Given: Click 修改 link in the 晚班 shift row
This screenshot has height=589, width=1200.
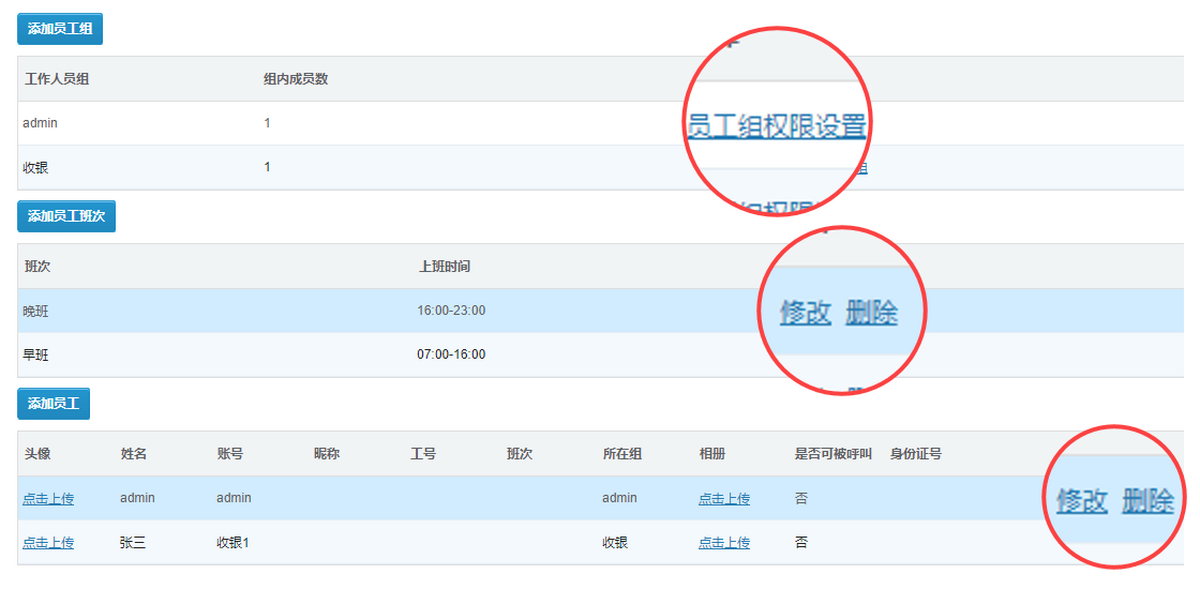Looking at the screenshot, I should [x=805, y=313].
